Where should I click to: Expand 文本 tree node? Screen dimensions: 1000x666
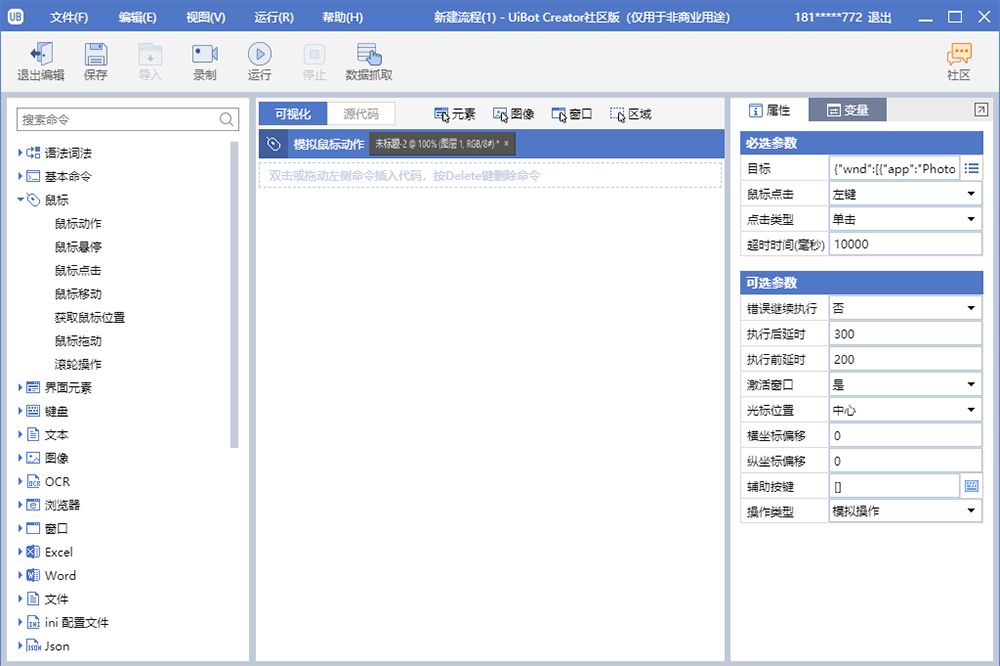point(20,434)
